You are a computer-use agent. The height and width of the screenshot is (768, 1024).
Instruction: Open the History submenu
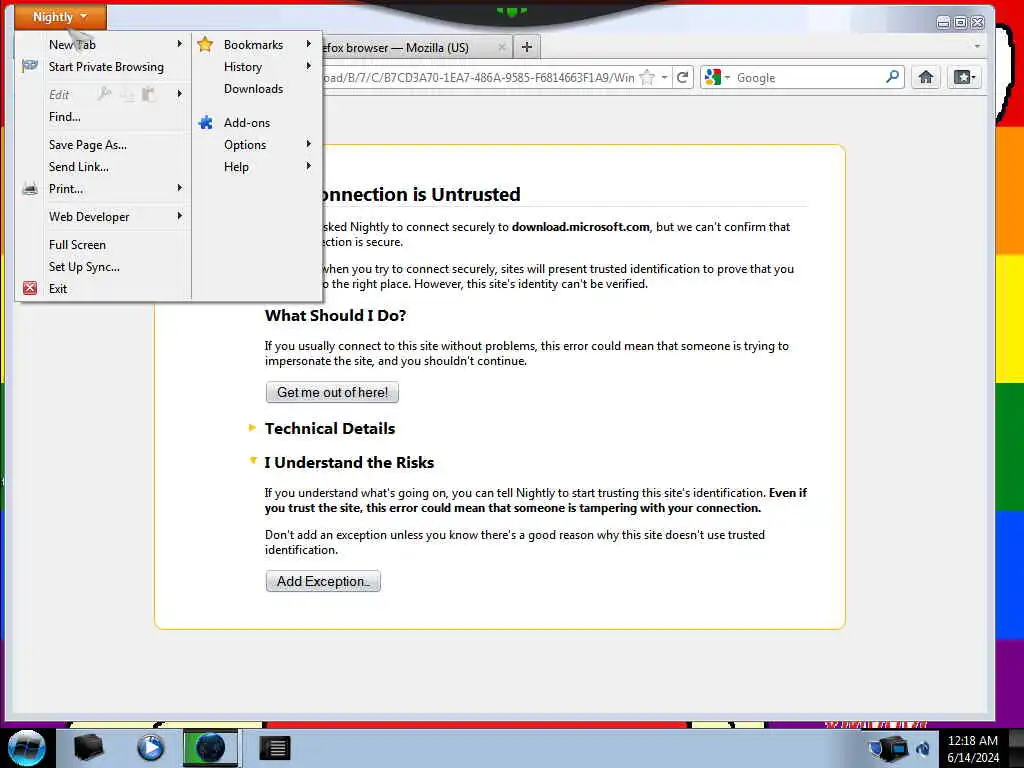point(243,67)
